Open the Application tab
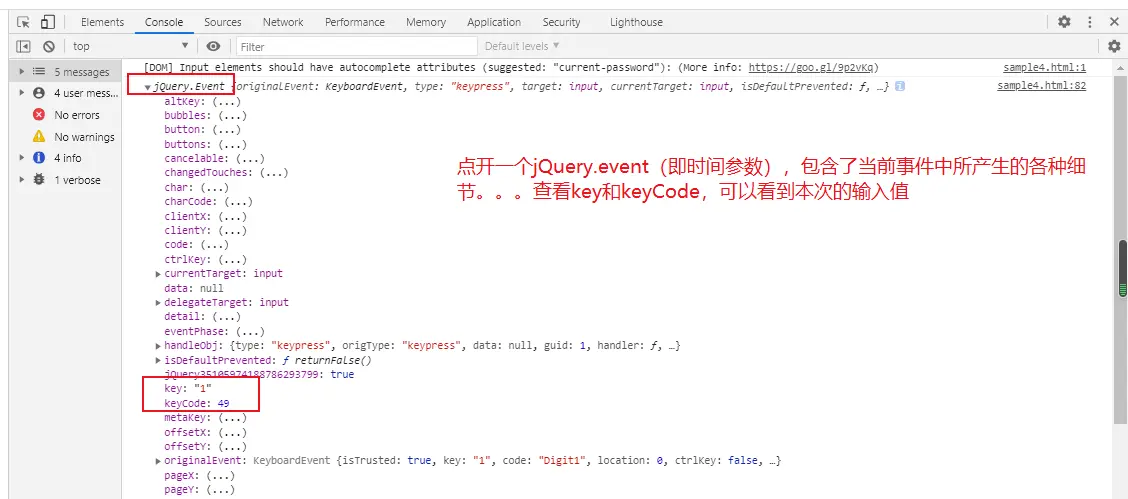Image resolution: width=1128 pixels, height=499 pixels. pos(494,22)
